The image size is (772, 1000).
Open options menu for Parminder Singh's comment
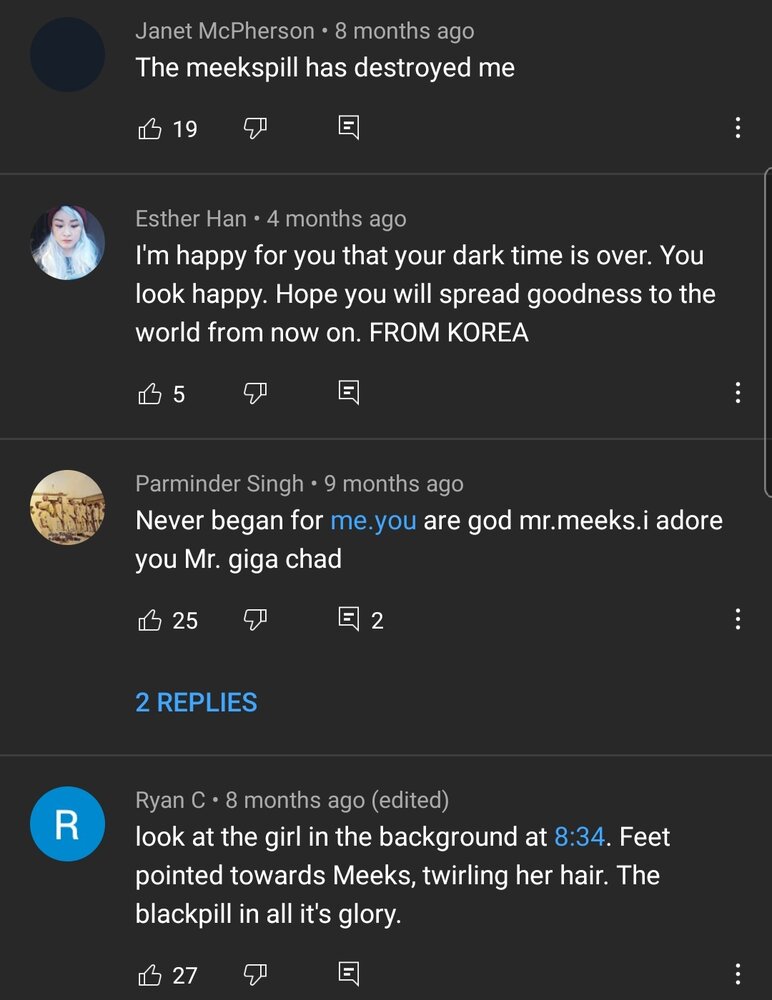(738, 619)
